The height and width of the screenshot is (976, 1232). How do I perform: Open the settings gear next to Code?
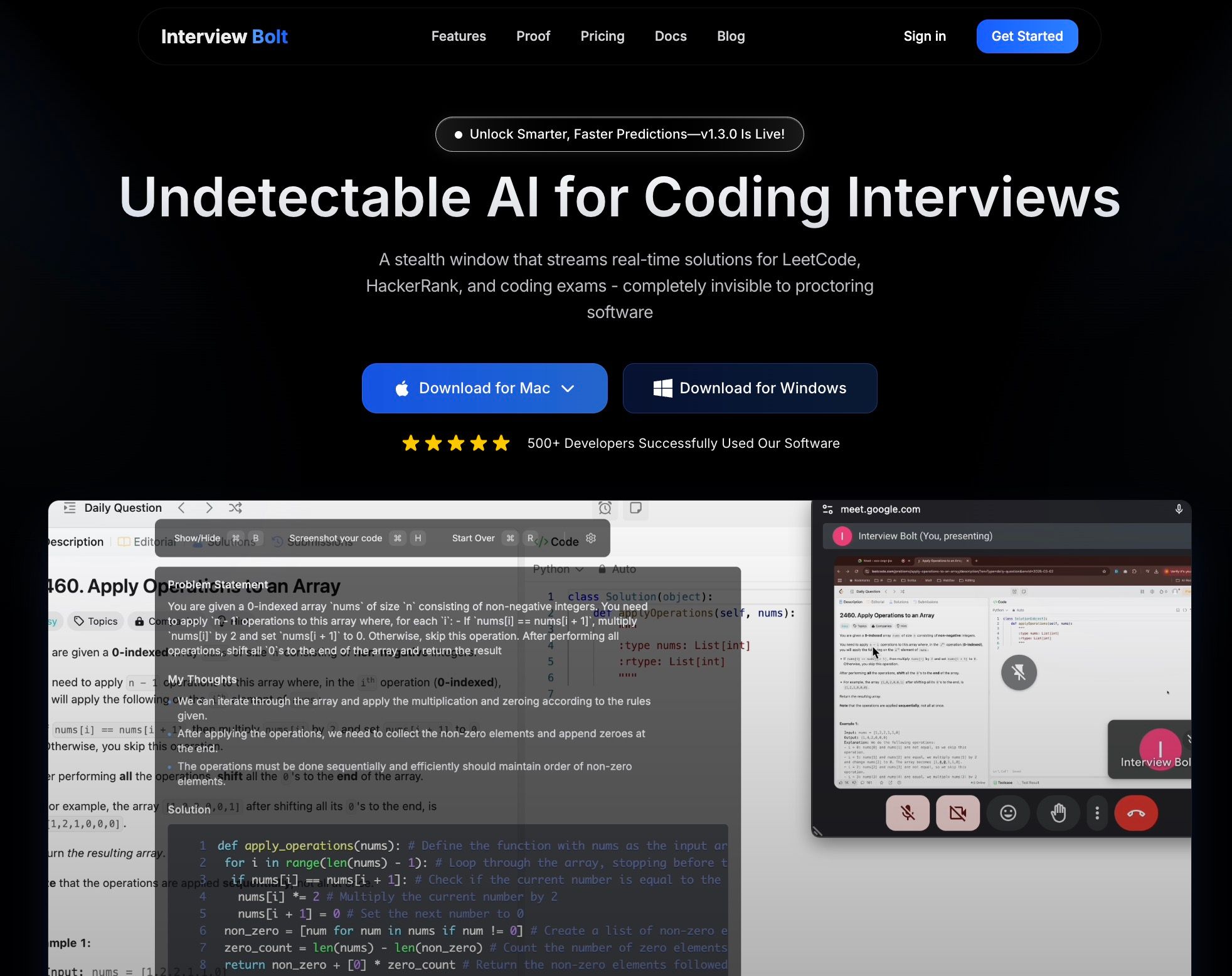click(x=591, y=538)
